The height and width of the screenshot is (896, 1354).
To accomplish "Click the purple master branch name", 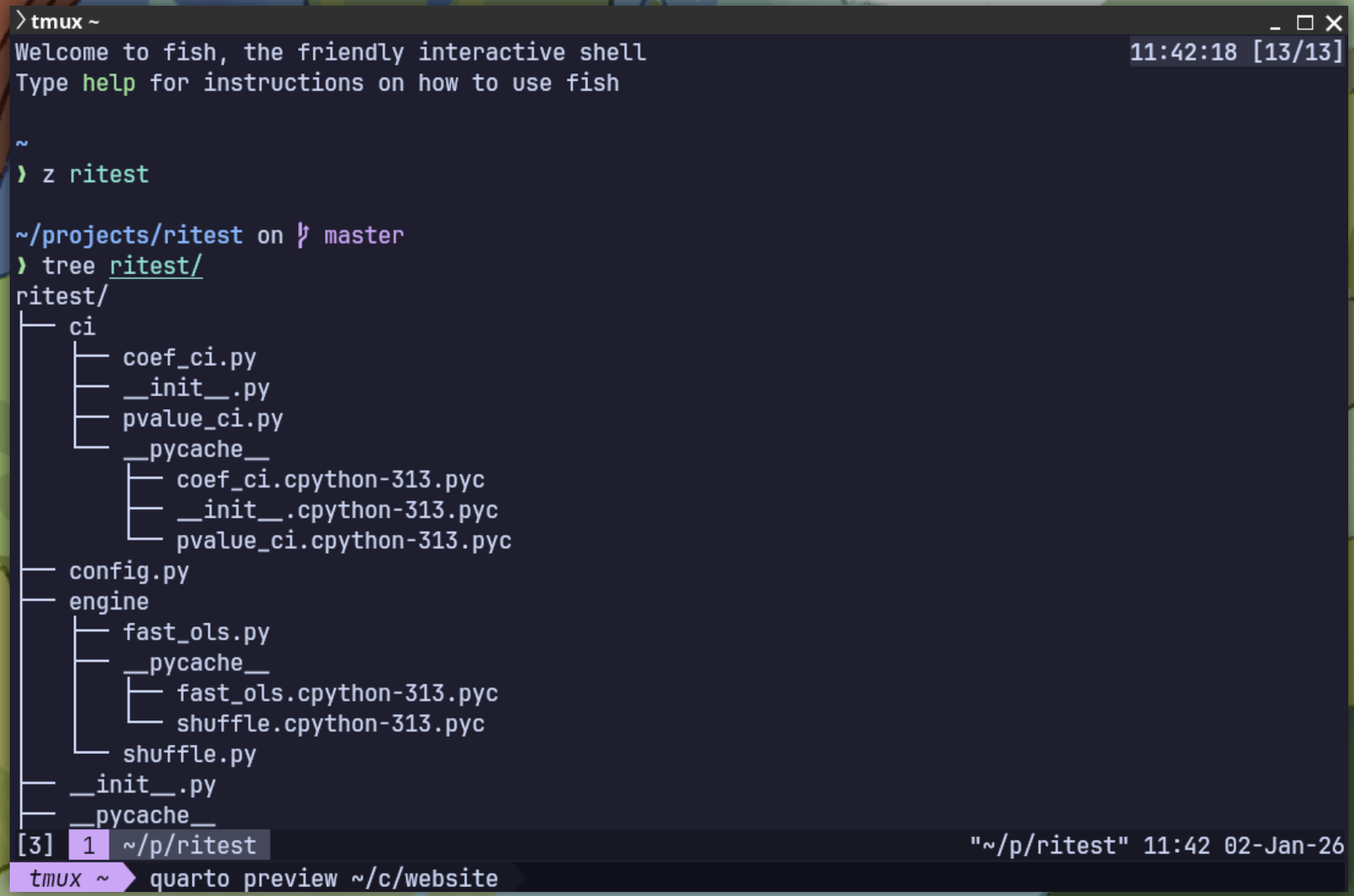I will 363,235.
